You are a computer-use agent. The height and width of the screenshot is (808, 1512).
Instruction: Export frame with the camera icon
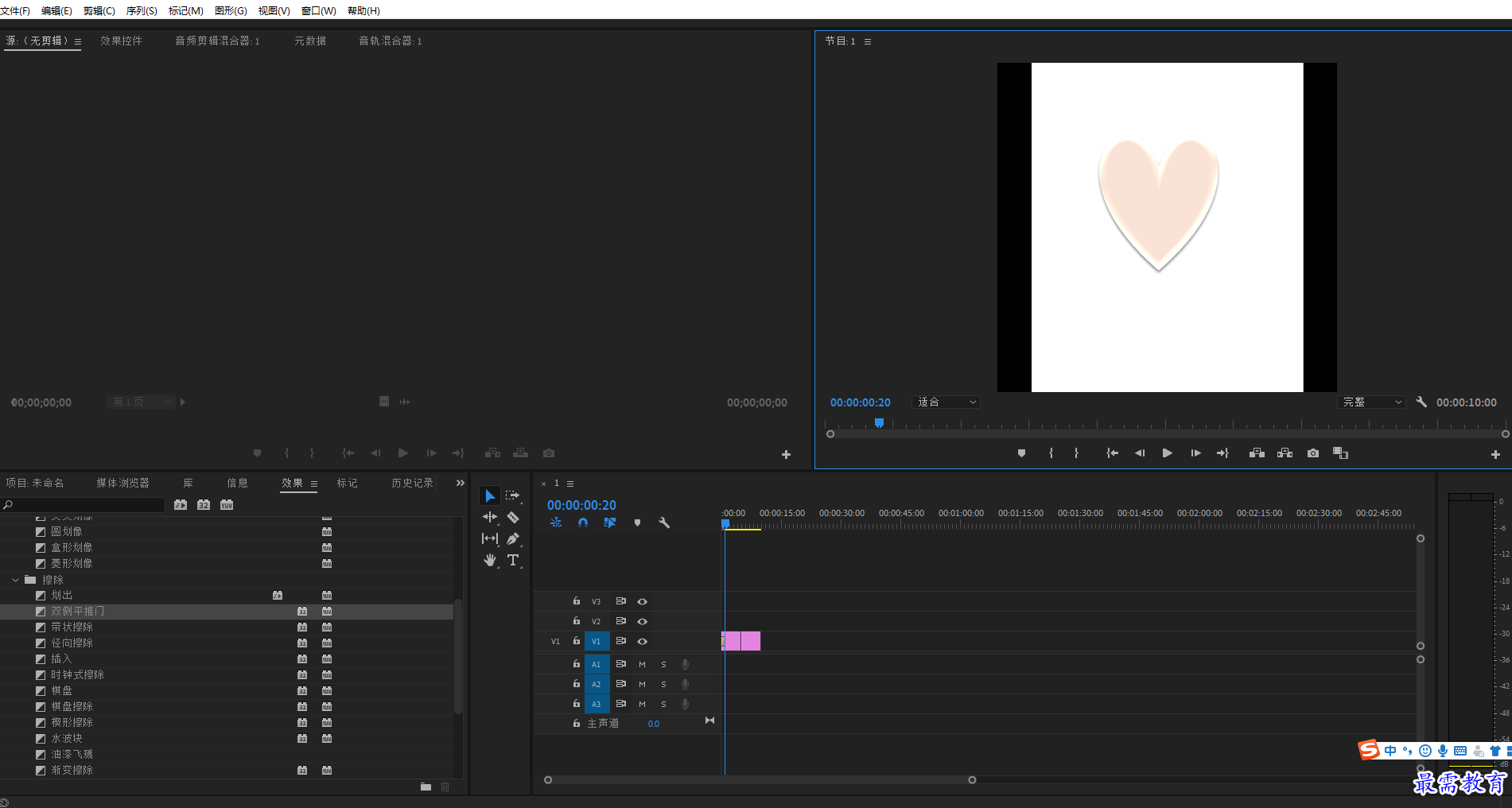coord(1313,453)
